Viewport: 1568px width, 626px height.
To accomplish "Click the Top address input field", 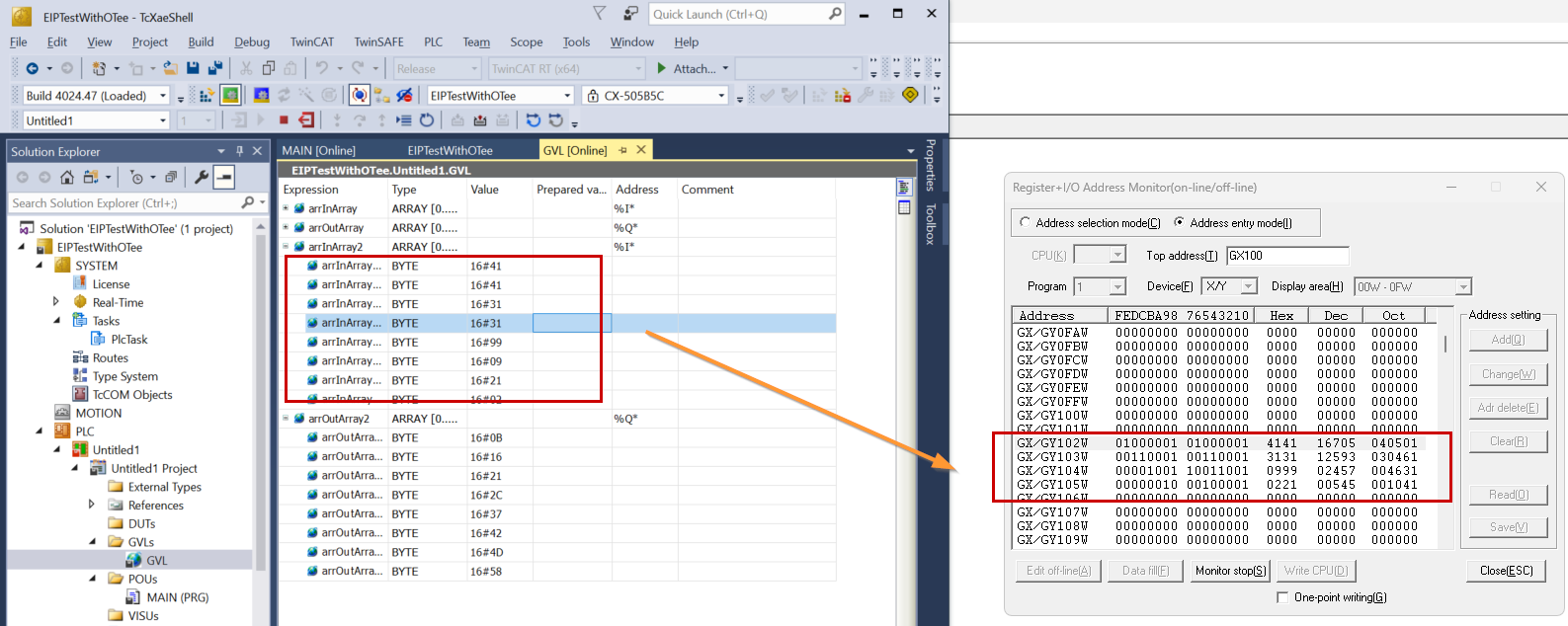I will click(x=1286, y=256).
